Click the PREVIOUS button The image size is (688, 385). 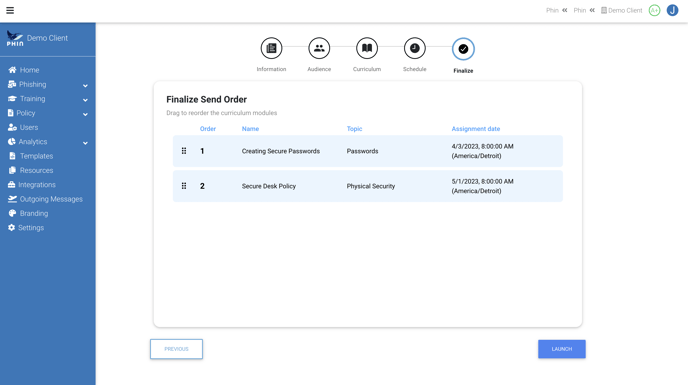176,349
